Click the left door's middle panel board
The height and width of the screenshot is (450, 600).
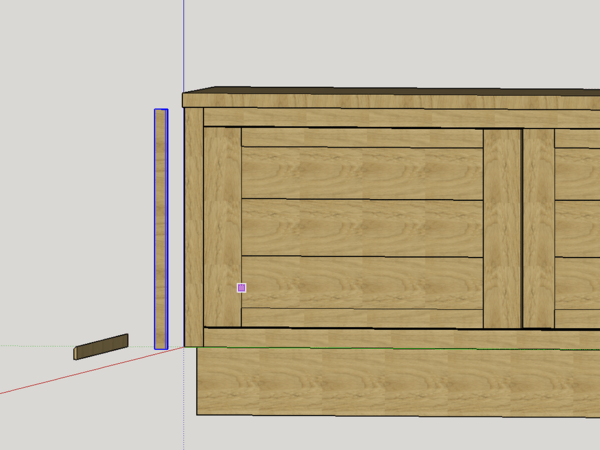point(362,228)
